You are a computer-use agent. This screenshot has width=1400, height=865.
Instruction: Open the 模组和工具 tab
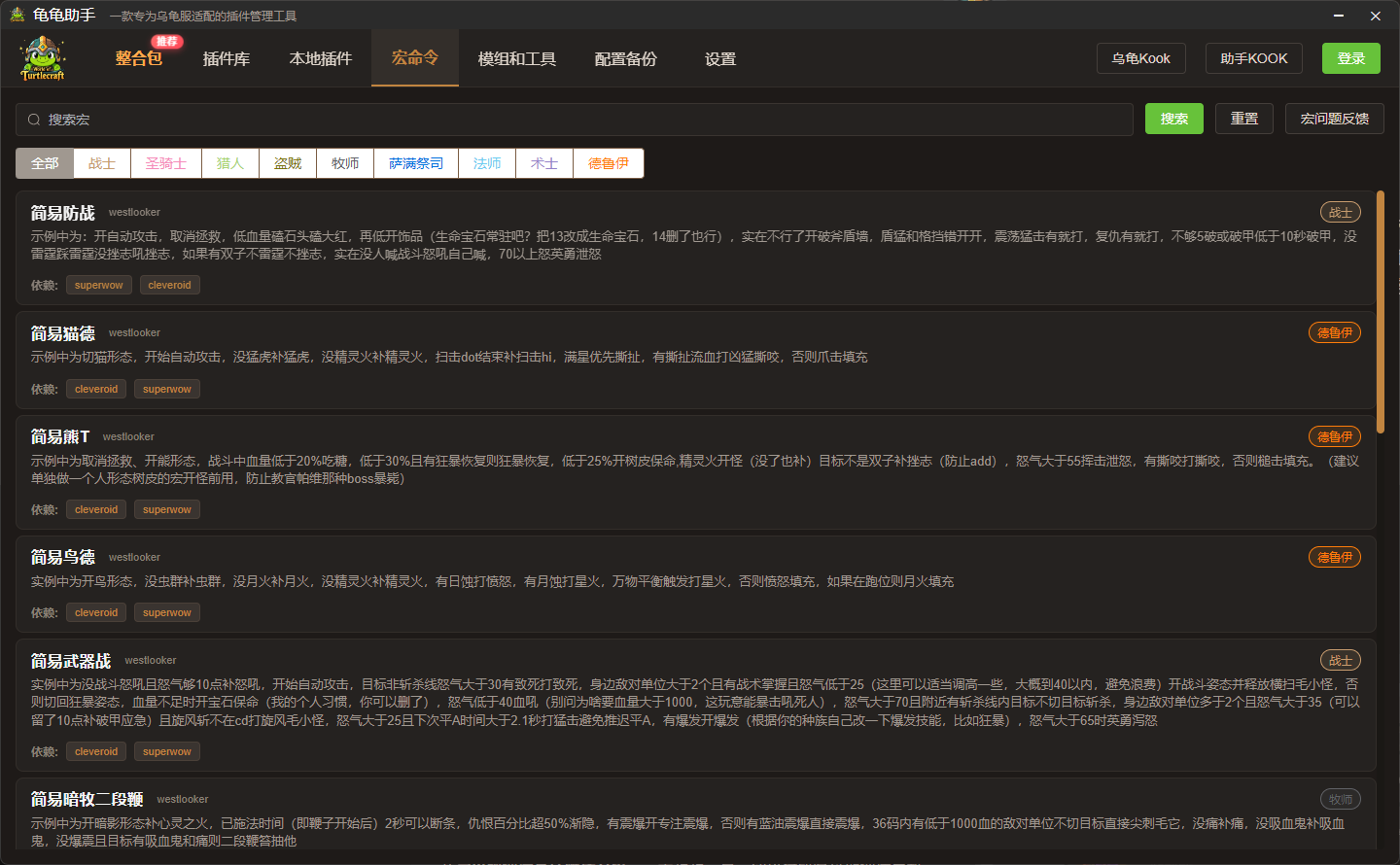click(x=516, y=58)
